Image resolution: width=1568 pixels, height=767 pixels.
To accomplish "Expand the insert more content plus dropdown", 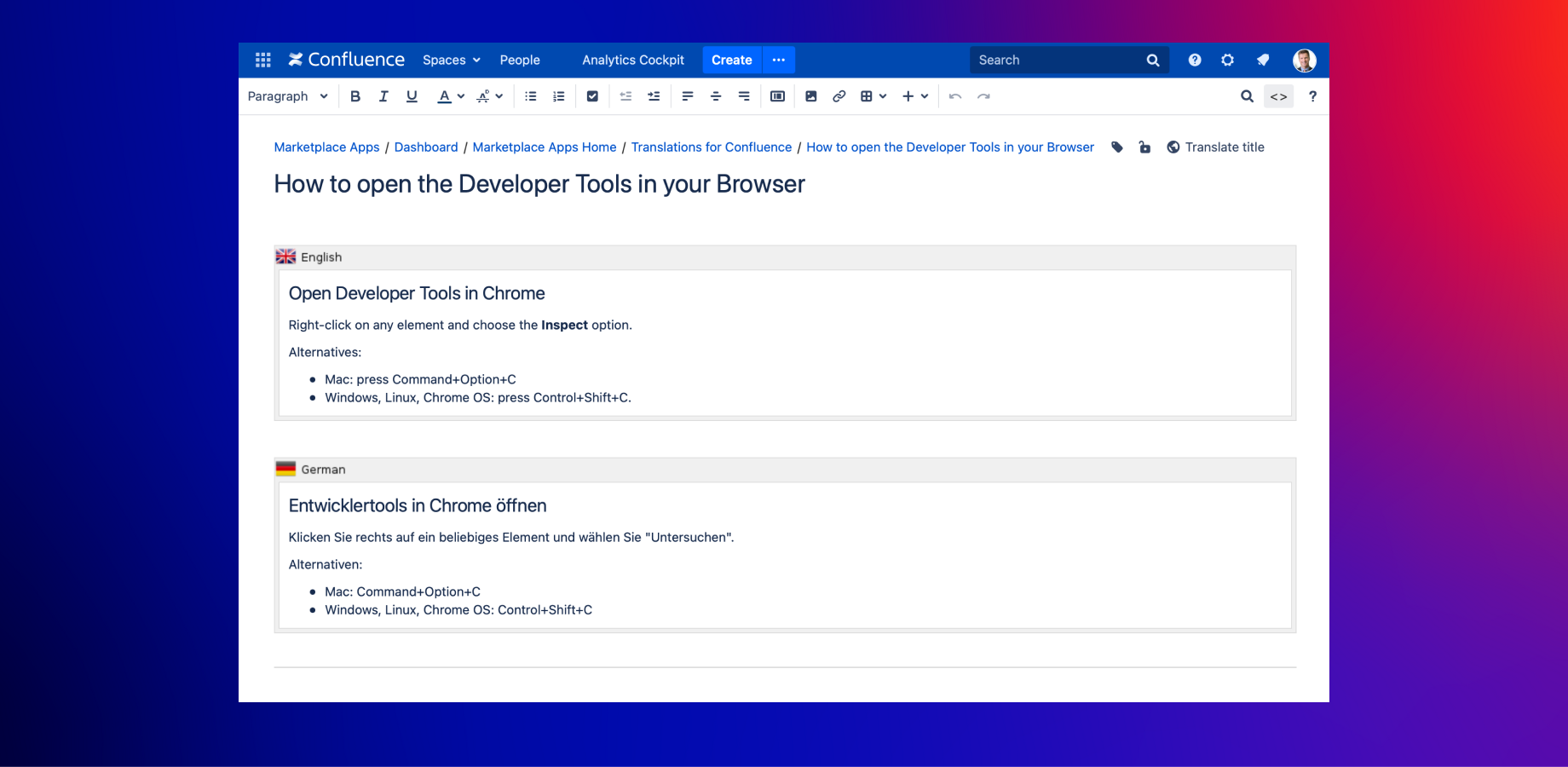I will pyautogui.click(x=915, y=96).
